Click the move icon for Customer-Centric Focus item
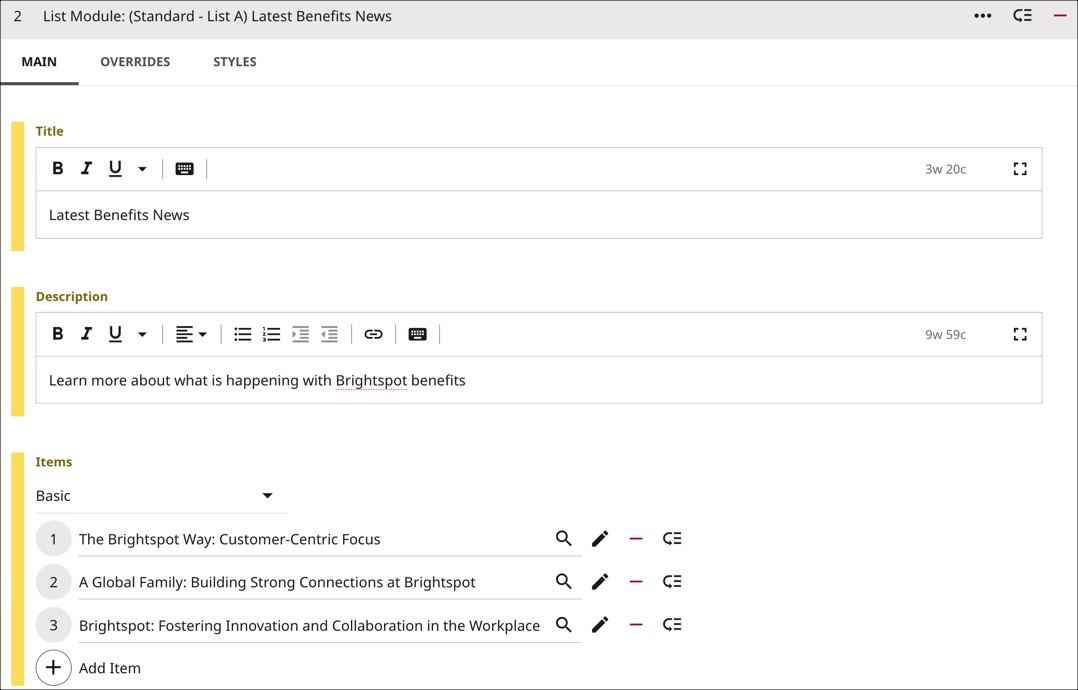Screen dimensions: 1078x690 pyautogui.click(x=672, y=539)
